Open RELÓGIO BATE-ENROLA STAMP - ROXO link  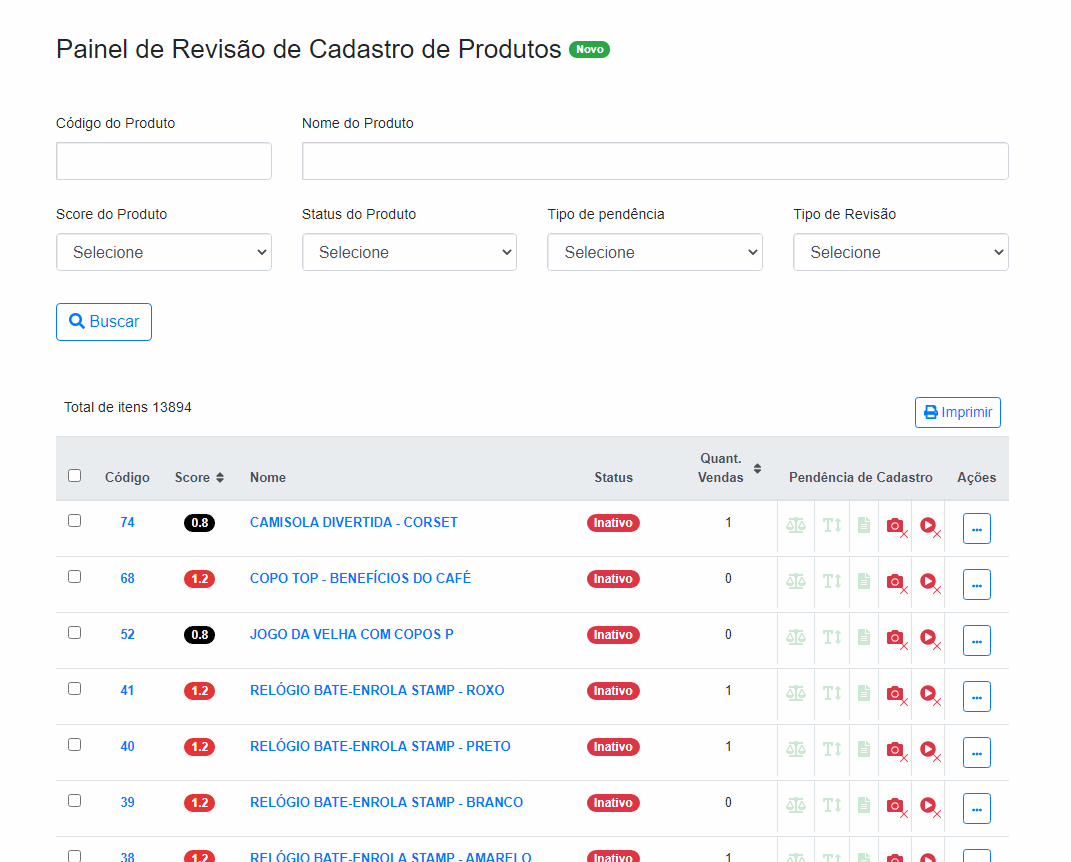click(x=377, y=691)
